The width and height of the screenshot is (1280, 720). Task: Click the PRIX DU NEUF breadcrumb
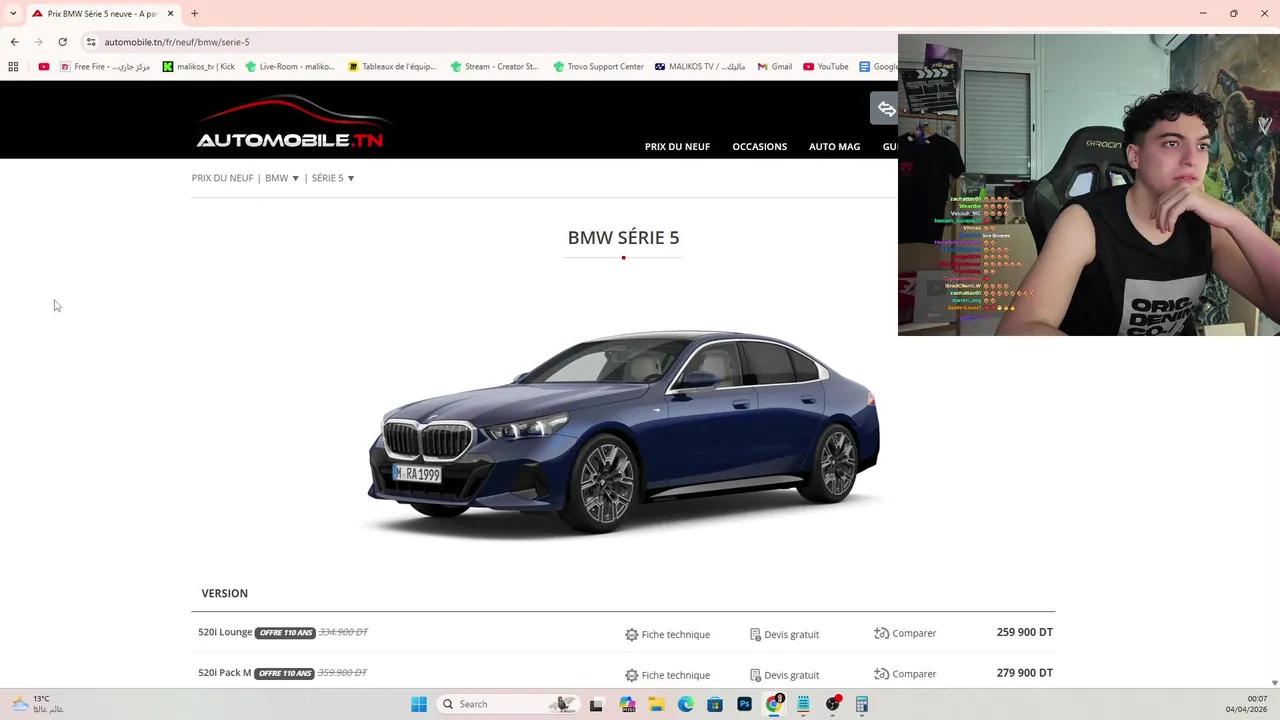[x=222, y=178]
